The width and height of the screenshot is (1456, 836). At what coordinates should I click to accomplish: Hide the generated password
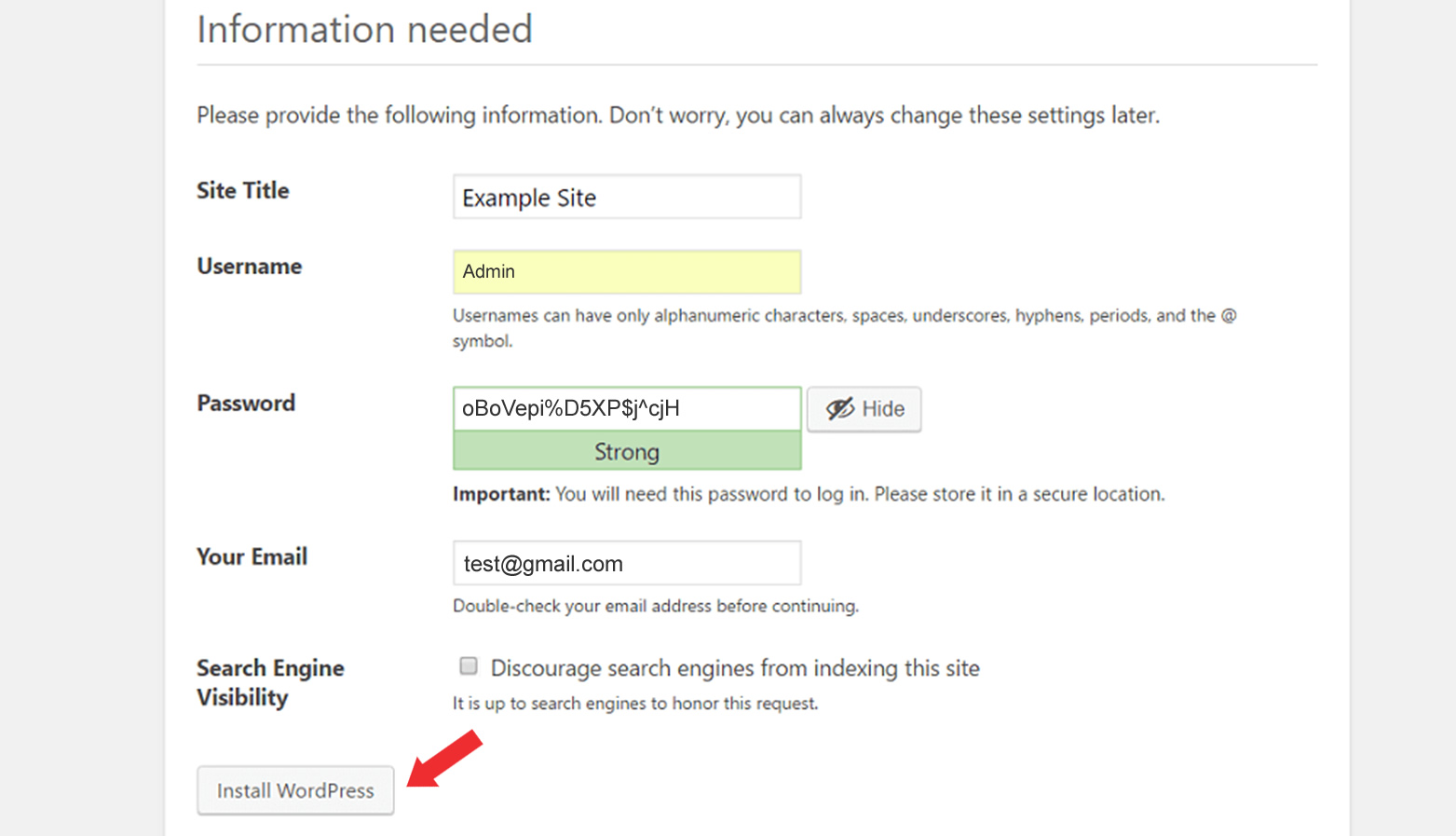tap(864, 408)
